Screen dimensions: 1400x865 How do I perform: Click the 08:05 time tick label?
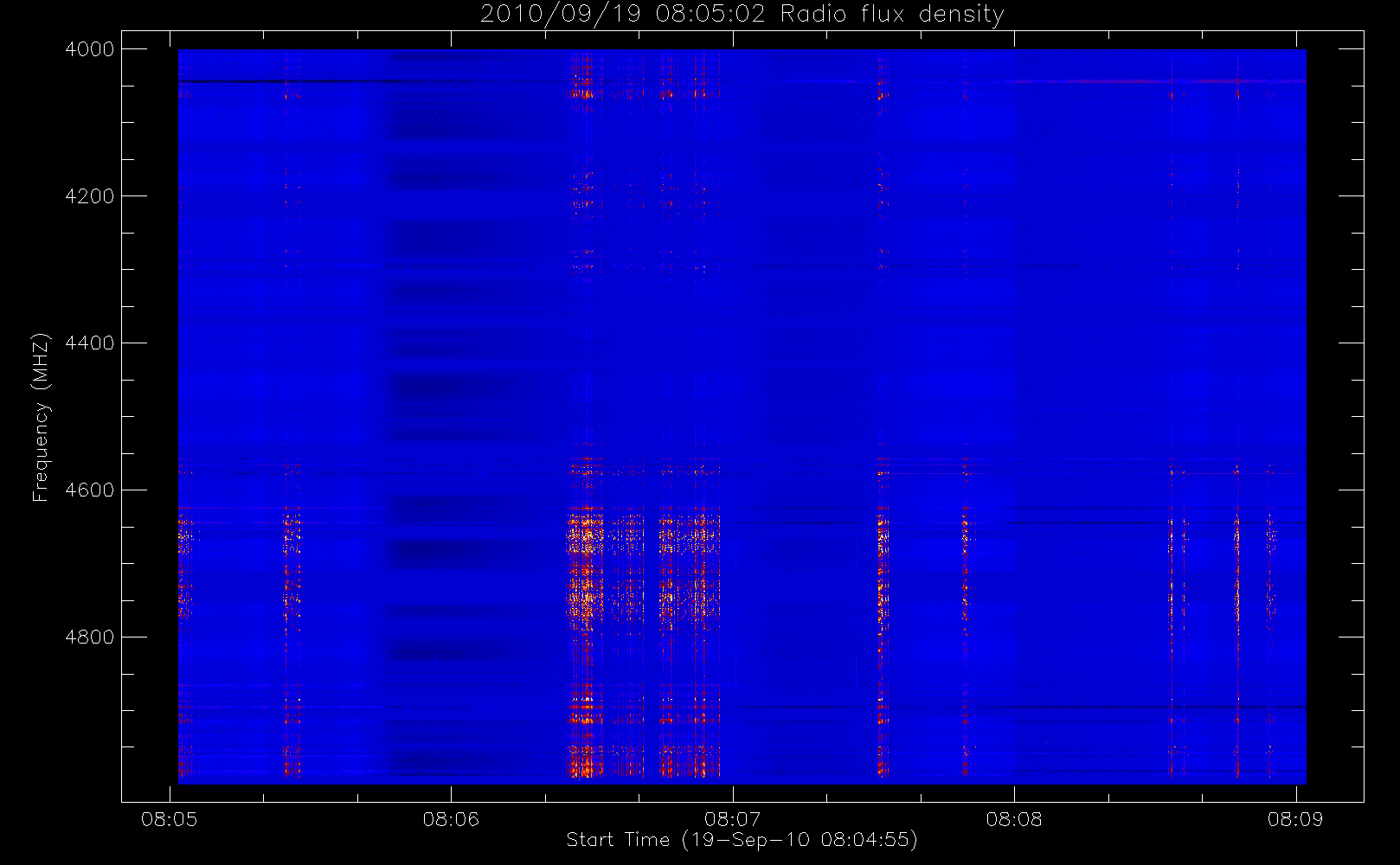[x=170, y=819]
